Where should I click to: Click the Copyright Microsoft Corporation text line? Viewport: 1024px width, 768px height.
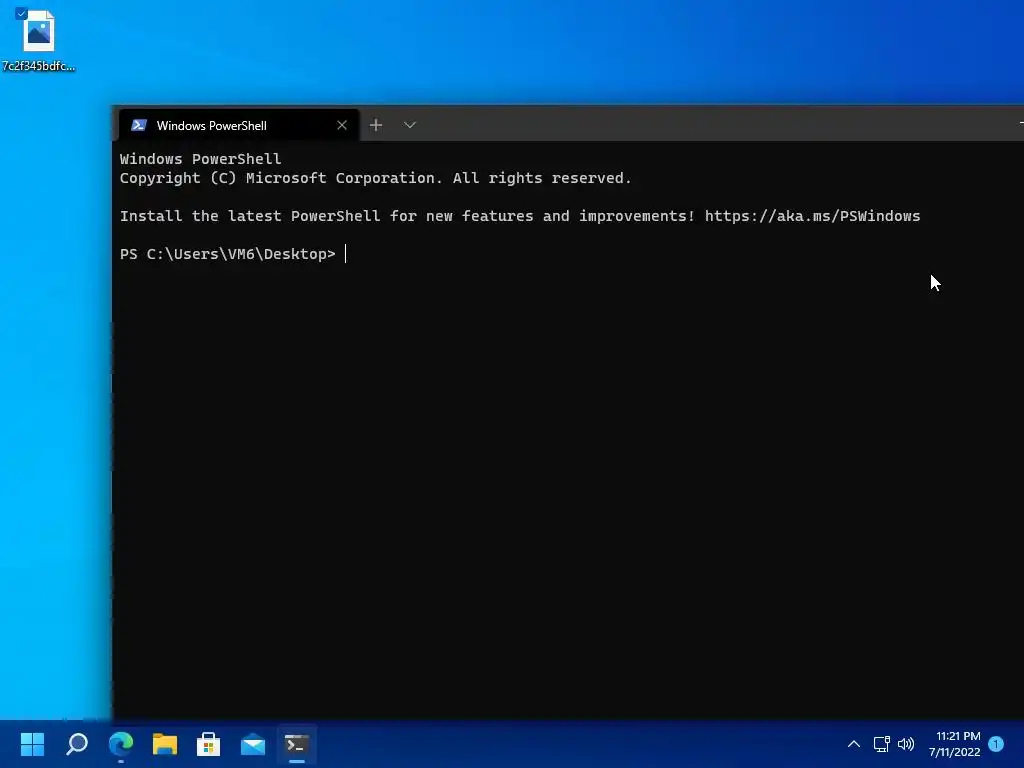tap(376, 178)
